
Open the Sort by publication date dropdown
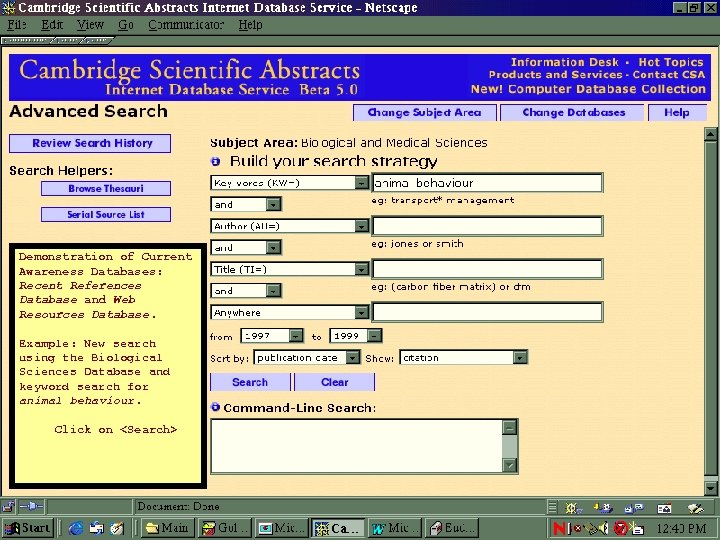coord(352,357)
